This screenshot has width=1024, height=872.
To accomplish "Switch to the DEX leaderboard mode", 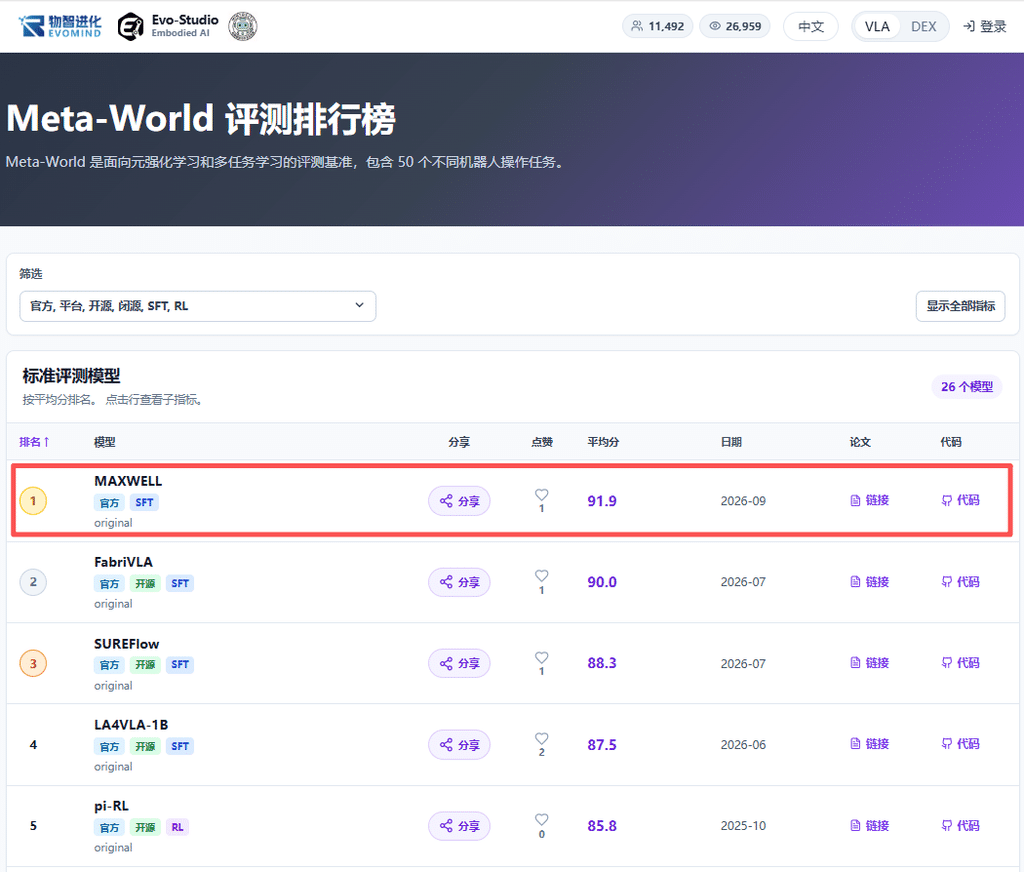I will click(x=923, y=26).
